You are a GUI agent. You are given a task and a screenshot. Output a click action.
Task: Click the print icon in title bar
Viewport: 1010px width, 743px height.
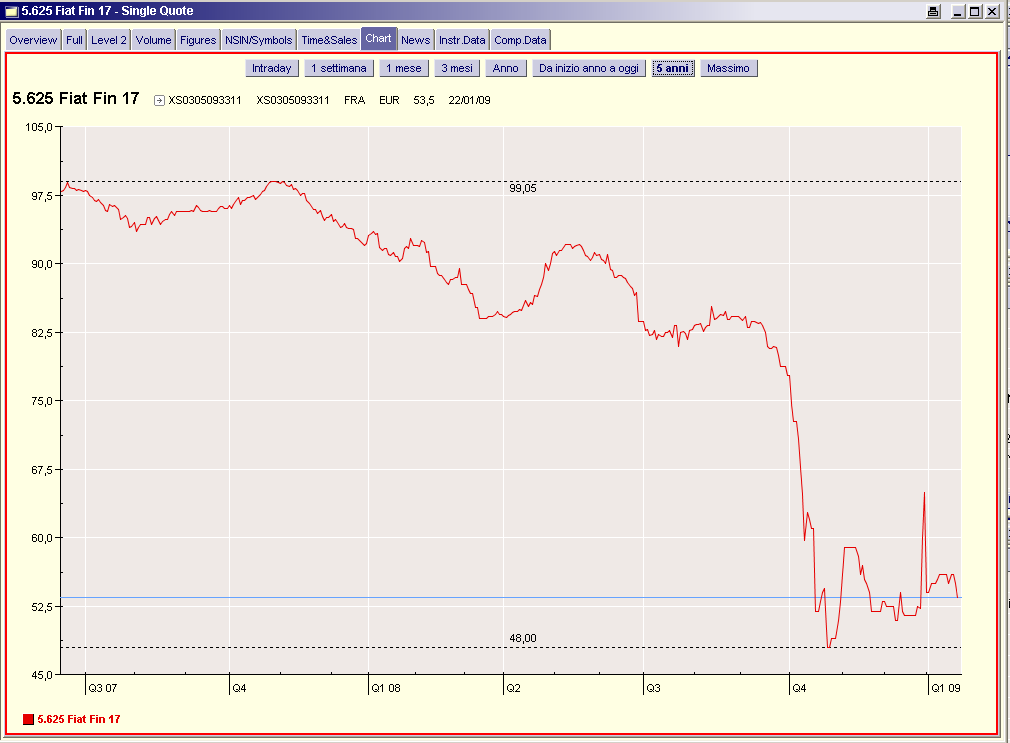point(933,11)
